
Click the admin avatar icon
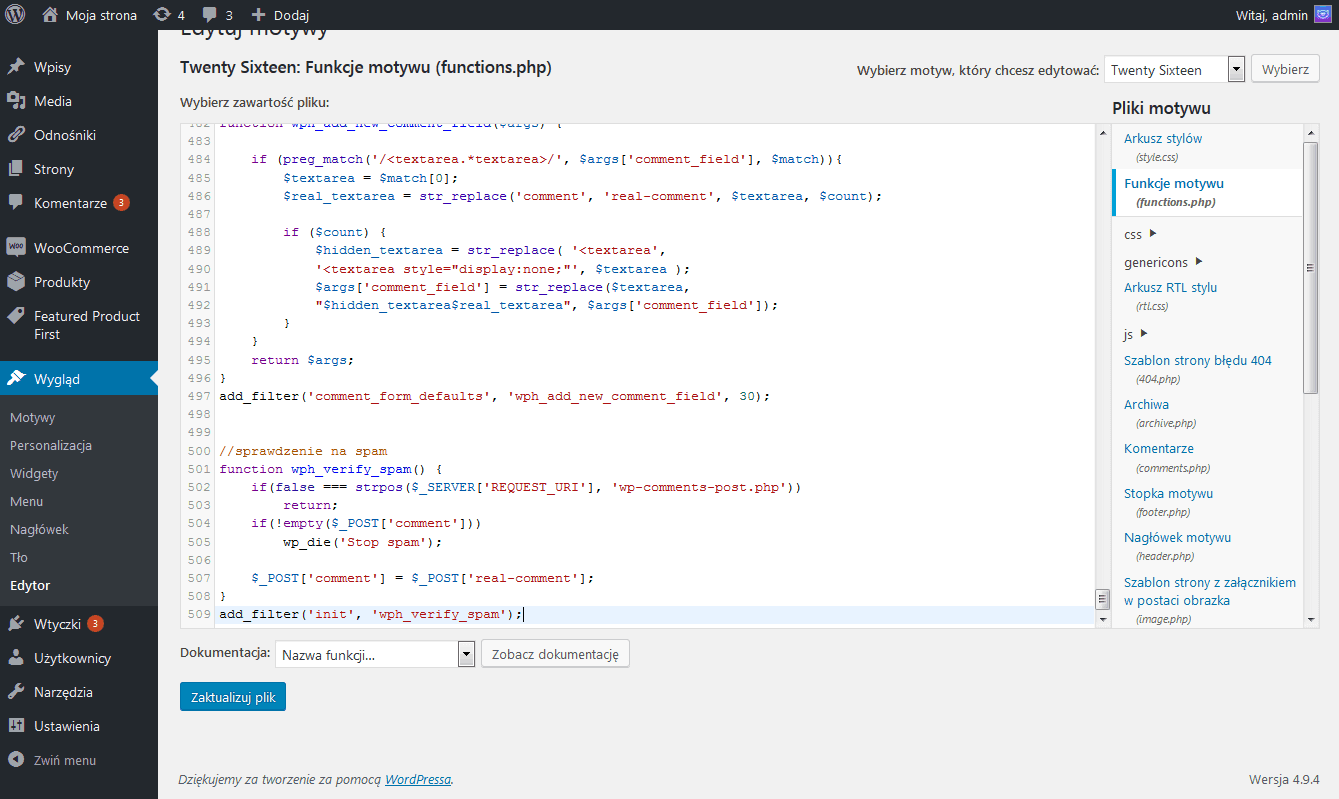pyautogui.click(x=1321, y=15)
